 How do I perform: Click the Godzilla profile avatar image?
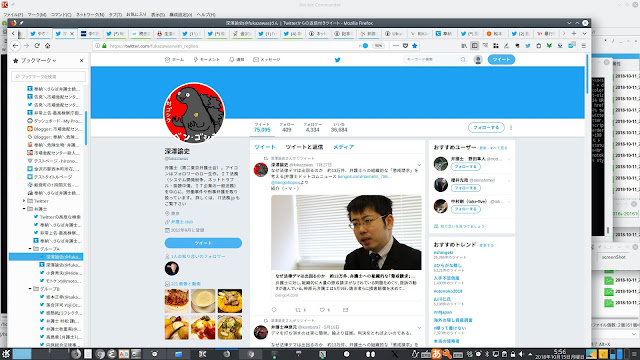pos(194,113)
